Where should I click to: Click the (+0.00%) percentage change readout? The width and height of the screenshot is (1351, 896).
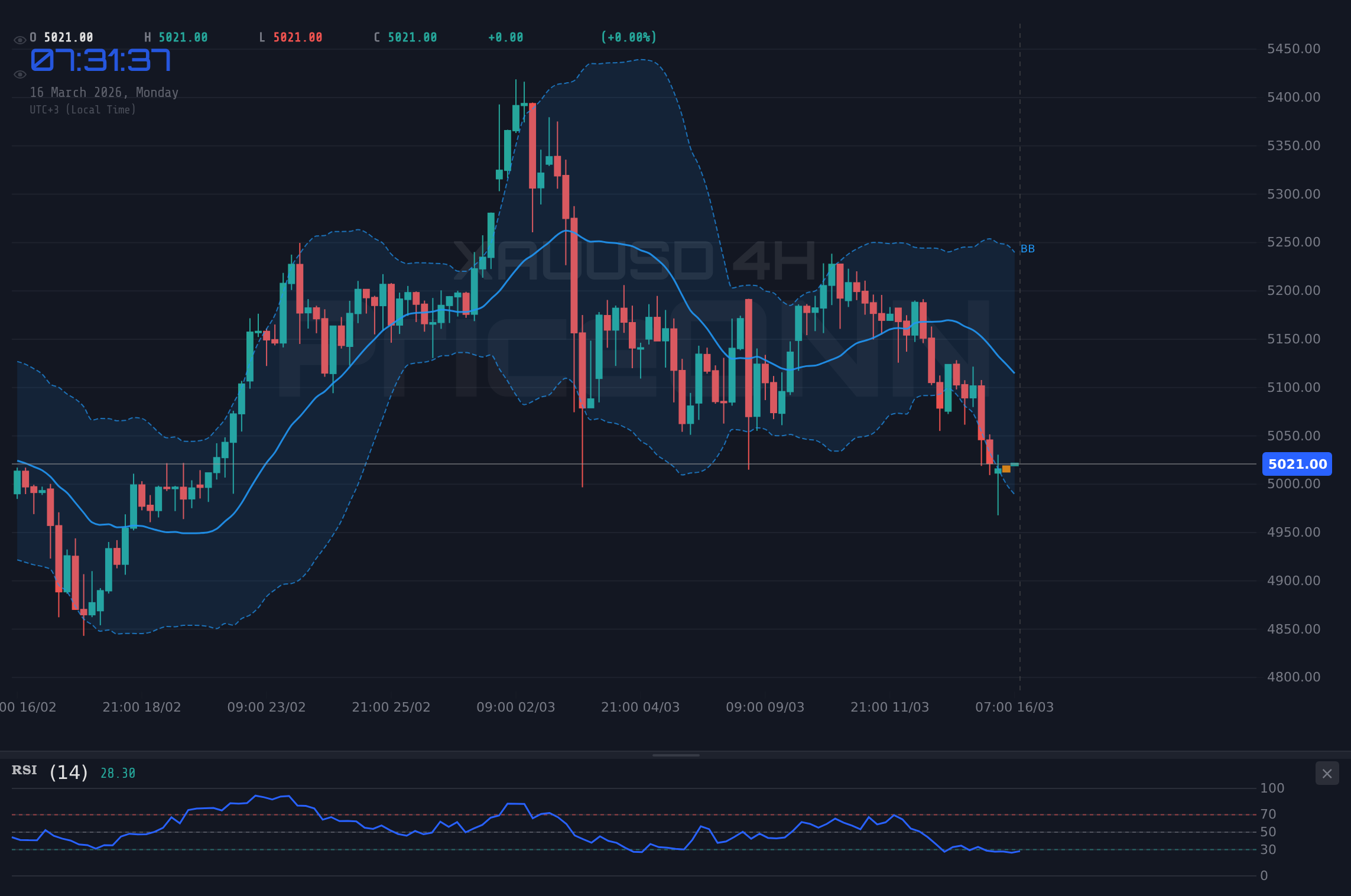(x=628, y=37)
